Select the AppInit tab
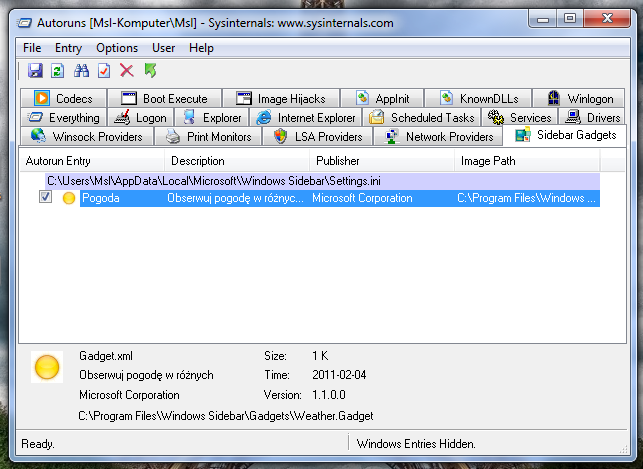643x469 pixels. 382,98
